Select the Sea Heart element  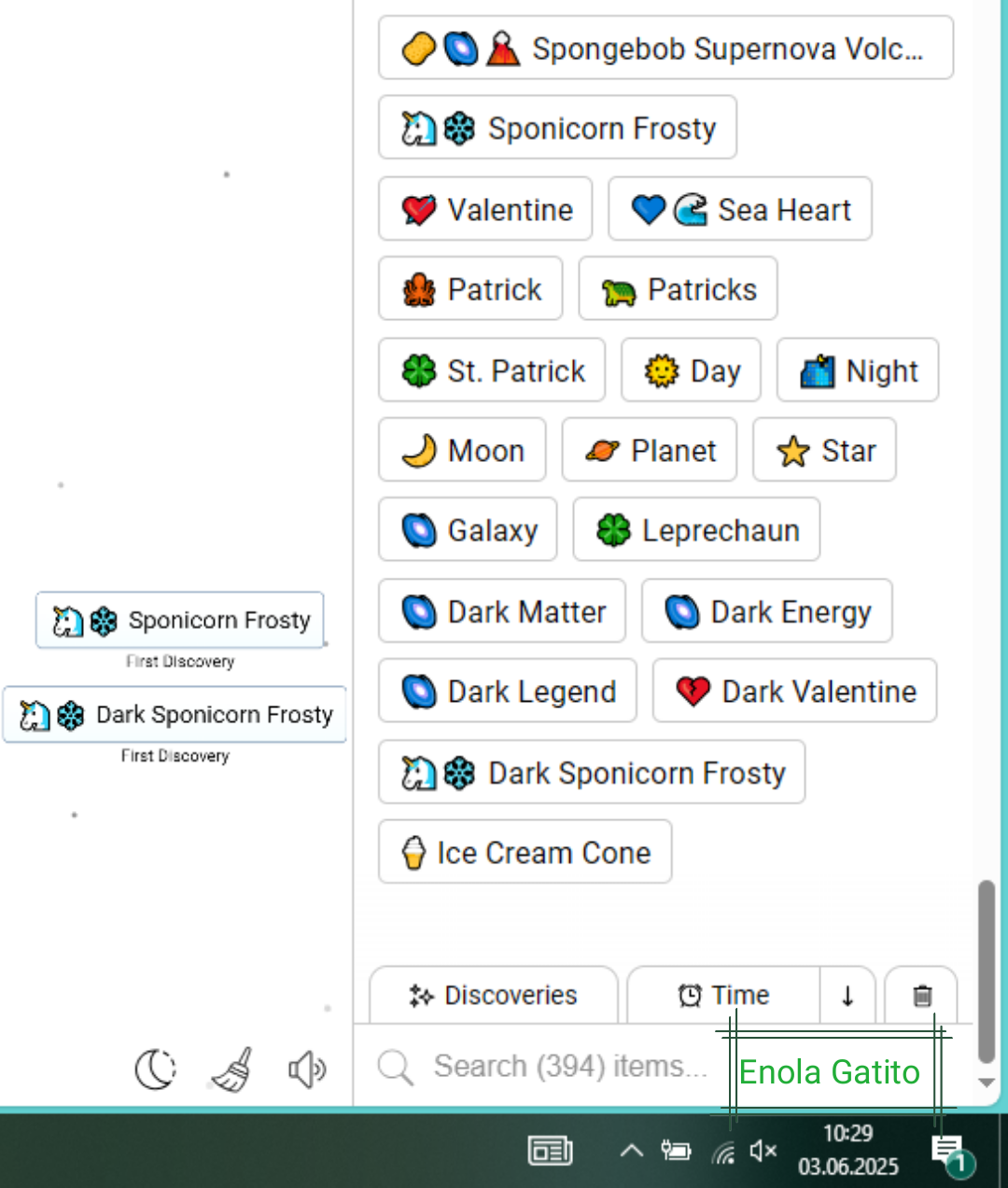click(740, 209)
